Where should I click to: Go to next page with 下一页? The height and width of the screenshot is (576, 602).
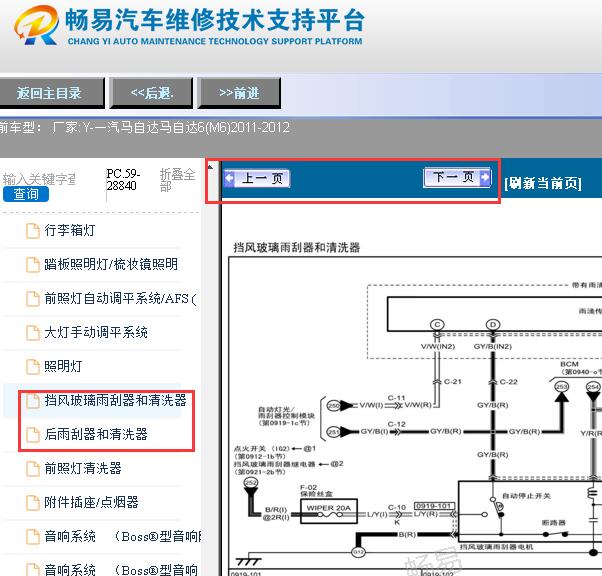click(x=457, y=177)
